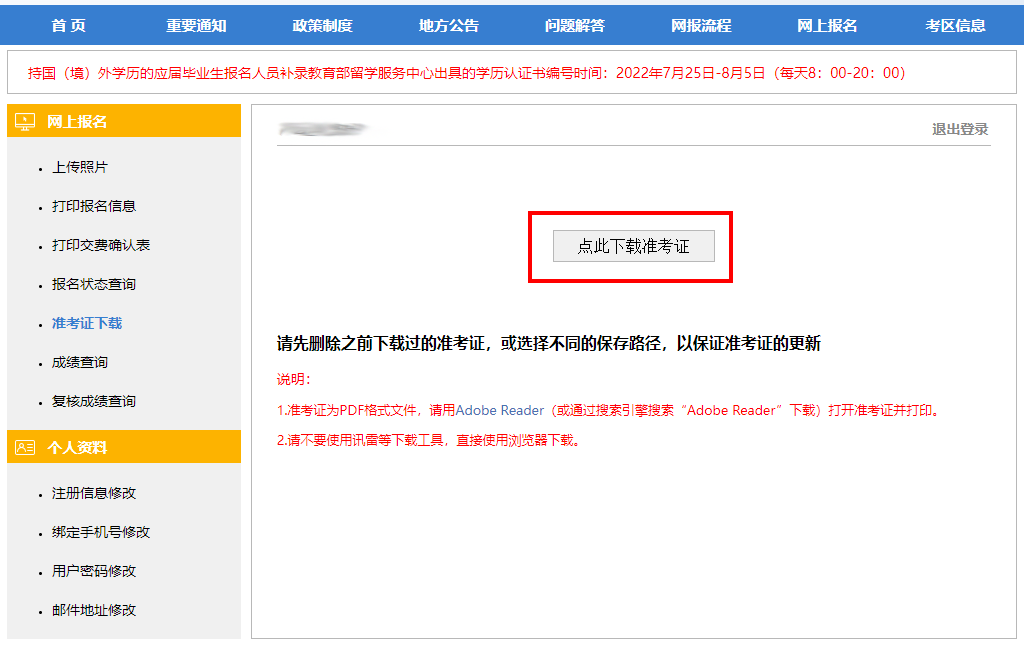The image size is (1024, 648).
Task: Select 打印报名信息 sidebar link
Action: click(94, 206)
